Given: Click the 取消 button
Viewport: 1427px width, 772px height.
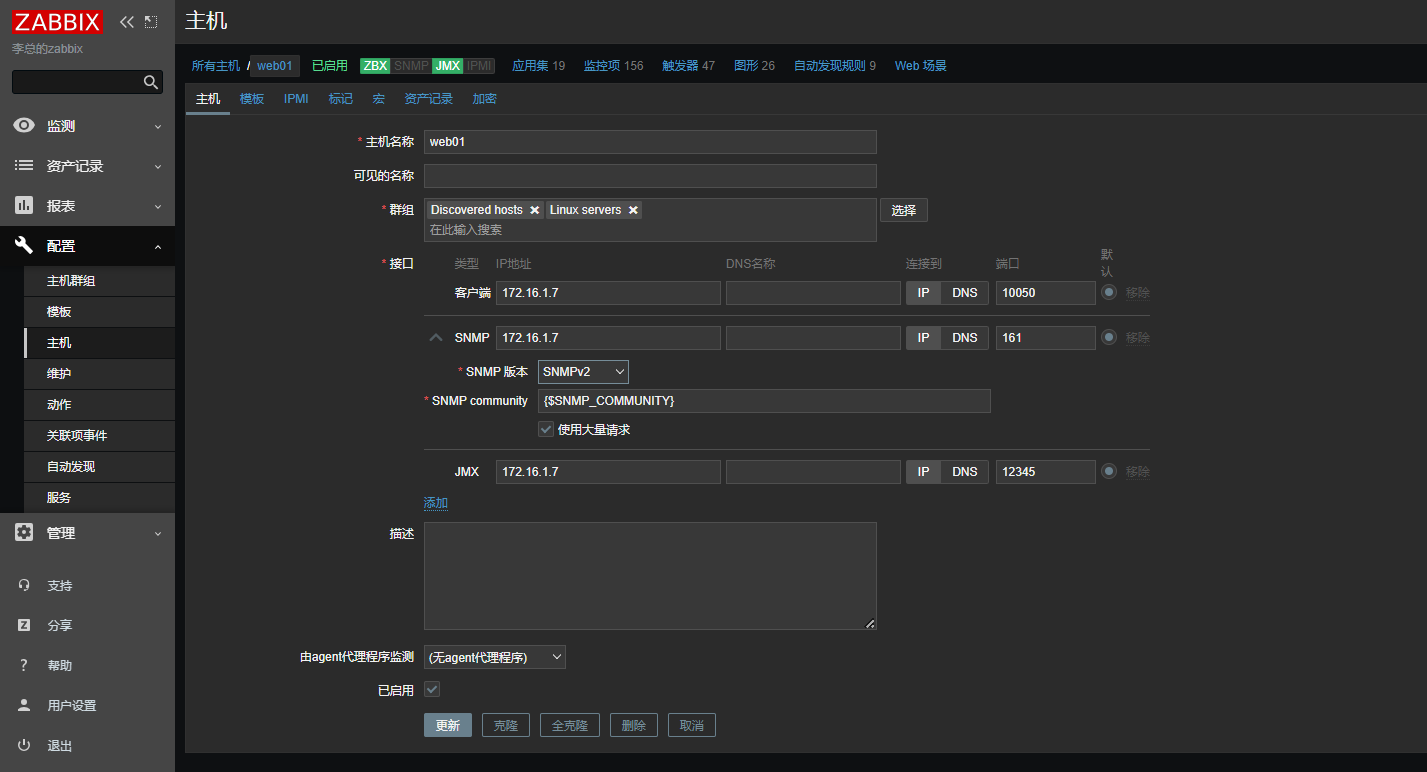Looking at the screenshot, I should coord(692,725).
